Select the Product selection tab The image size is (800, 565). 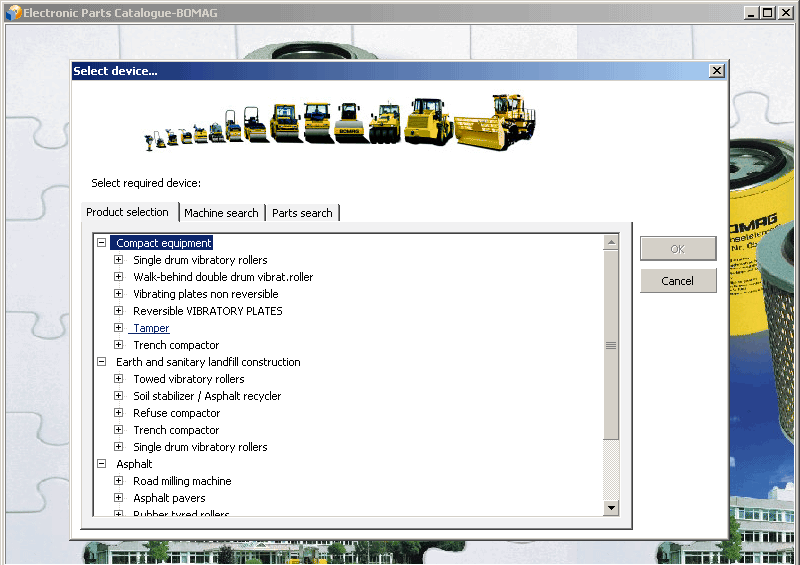[x=128, y=212]
